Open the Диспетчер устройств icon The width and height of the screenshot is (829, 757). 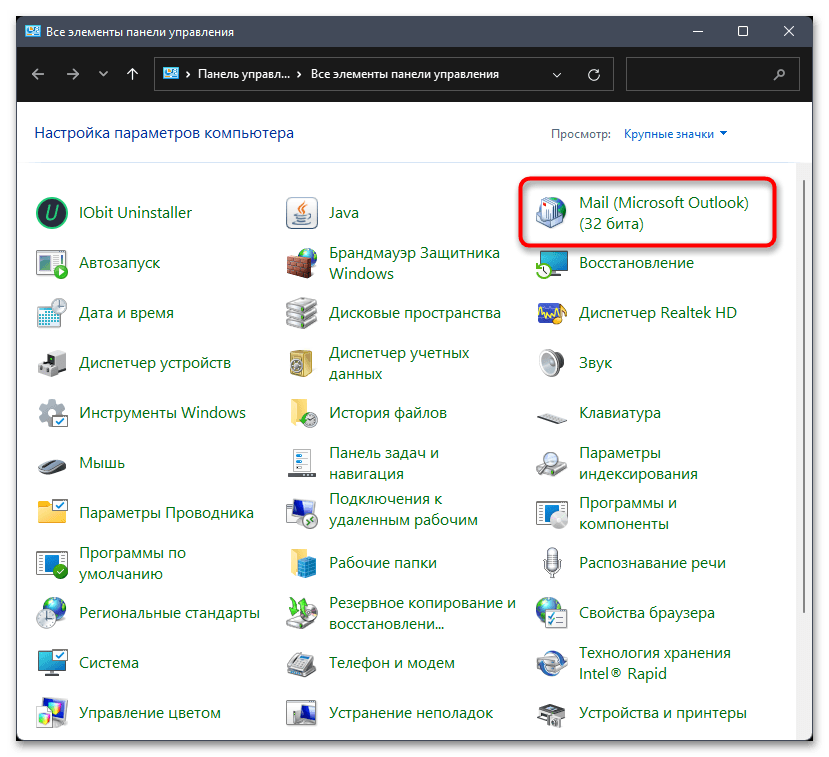pyautogui.click(x=51, y=363)
